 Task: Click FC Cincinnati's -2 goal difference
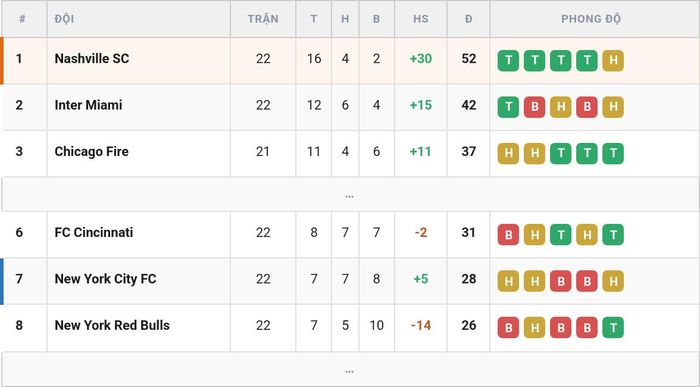[421, 233]
